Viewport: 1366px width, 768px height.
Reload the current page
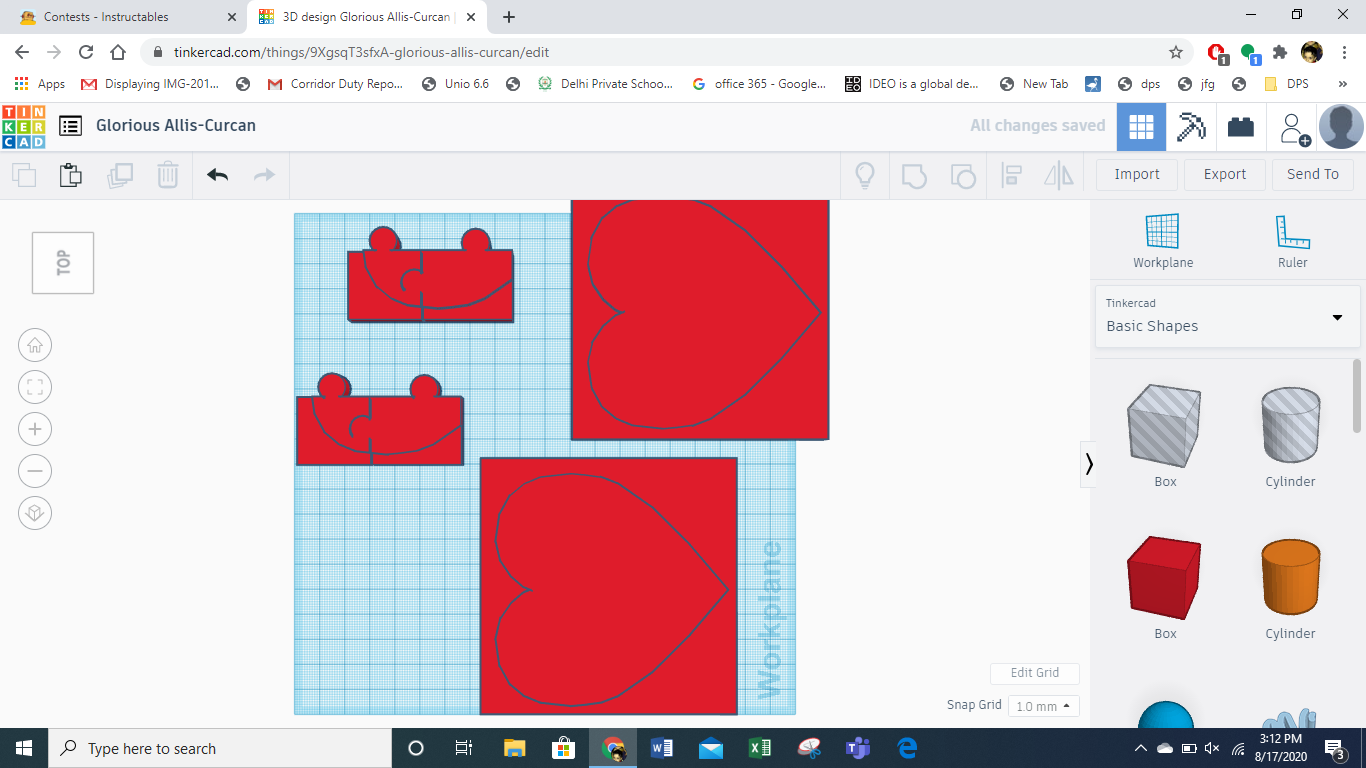(x=86, y=52)
